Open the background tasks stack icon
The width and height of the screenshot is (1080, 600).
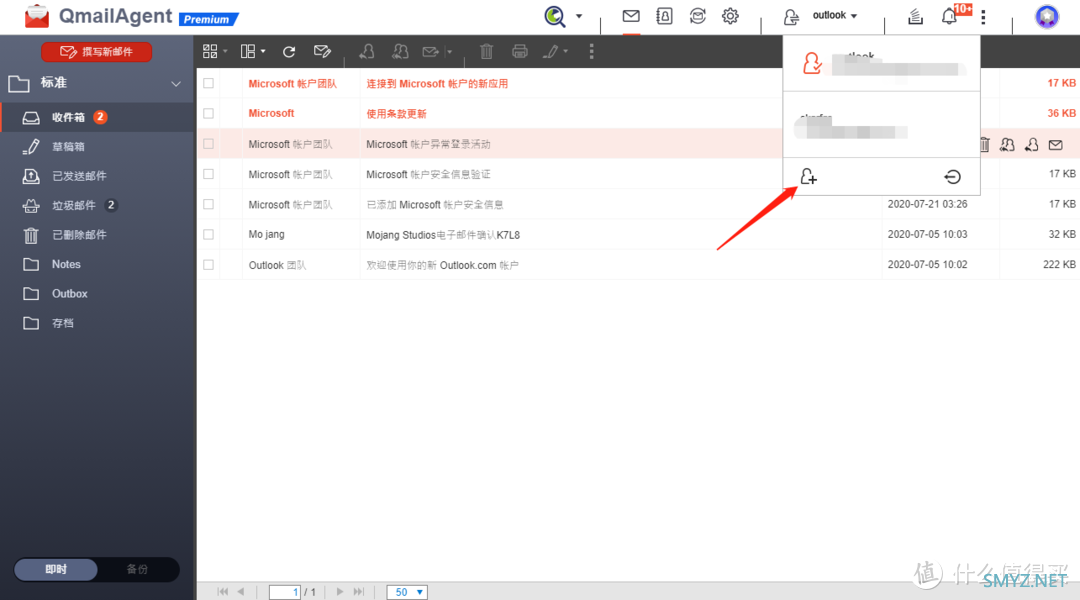[915, 16]
